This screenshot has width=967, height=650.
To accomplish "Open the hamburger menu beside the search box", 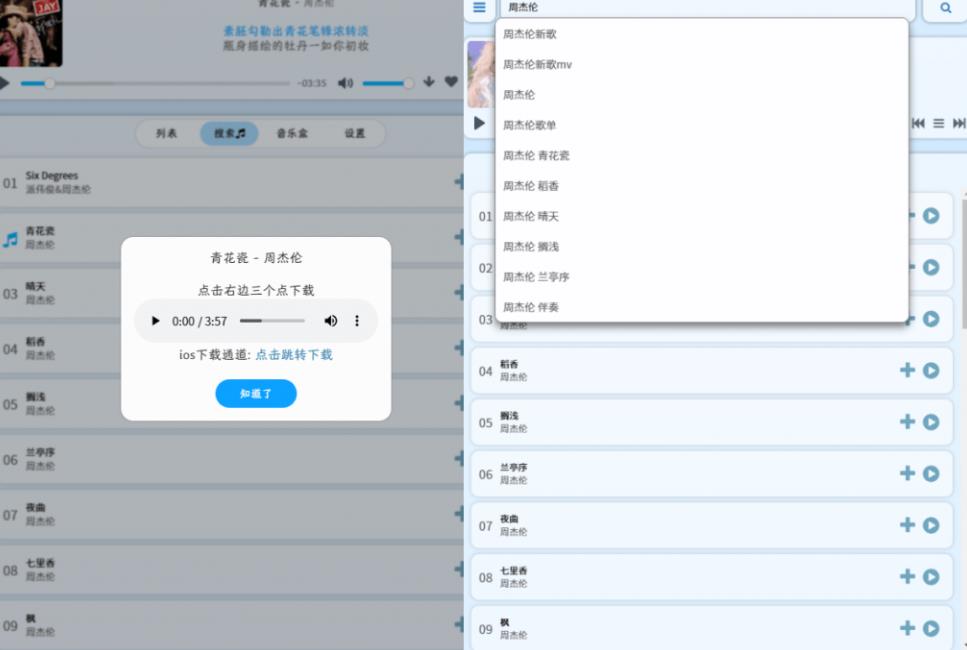I will tap(479, 7).
